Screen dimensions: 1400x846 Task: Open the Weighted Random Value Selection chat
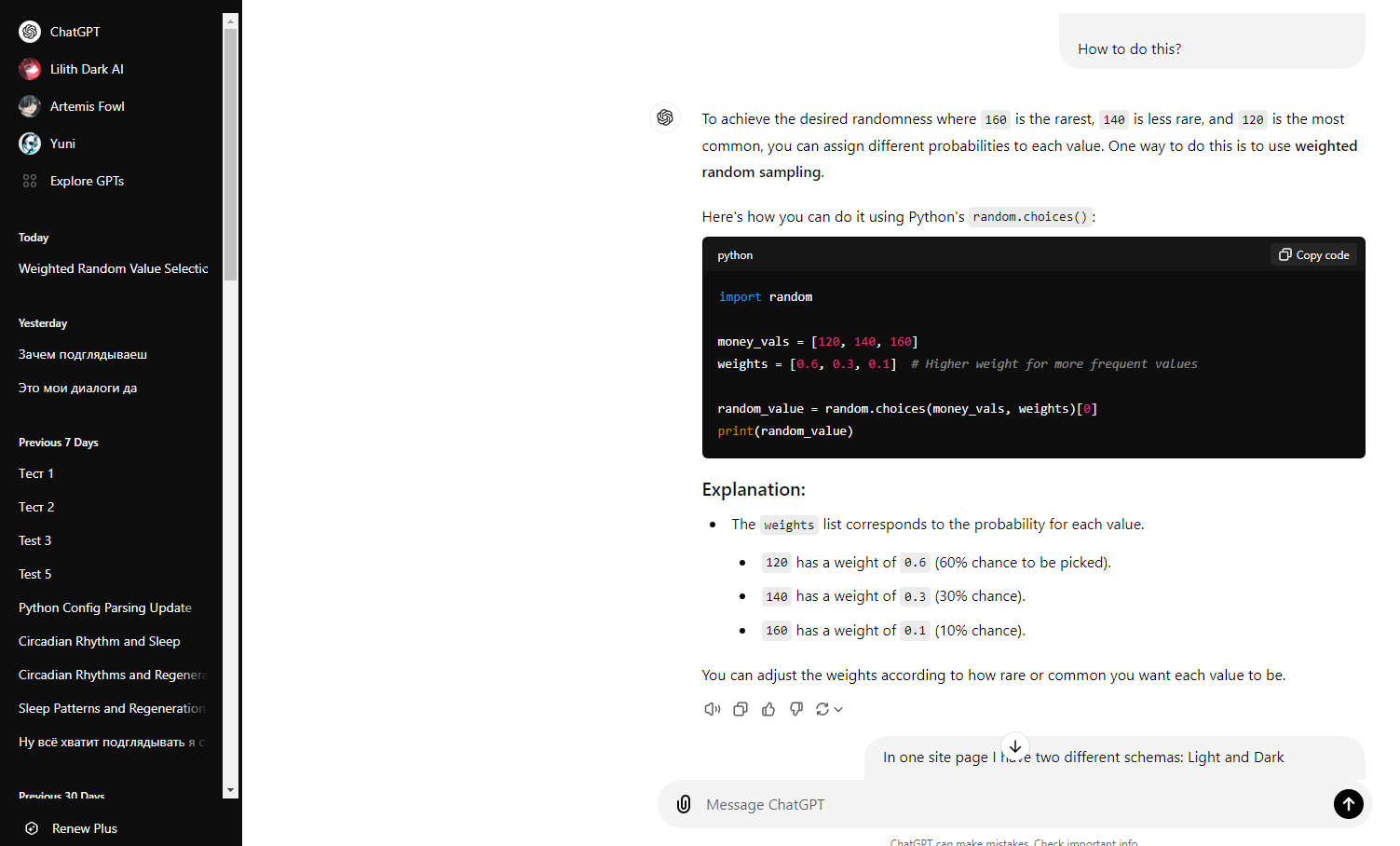(112, 268)
